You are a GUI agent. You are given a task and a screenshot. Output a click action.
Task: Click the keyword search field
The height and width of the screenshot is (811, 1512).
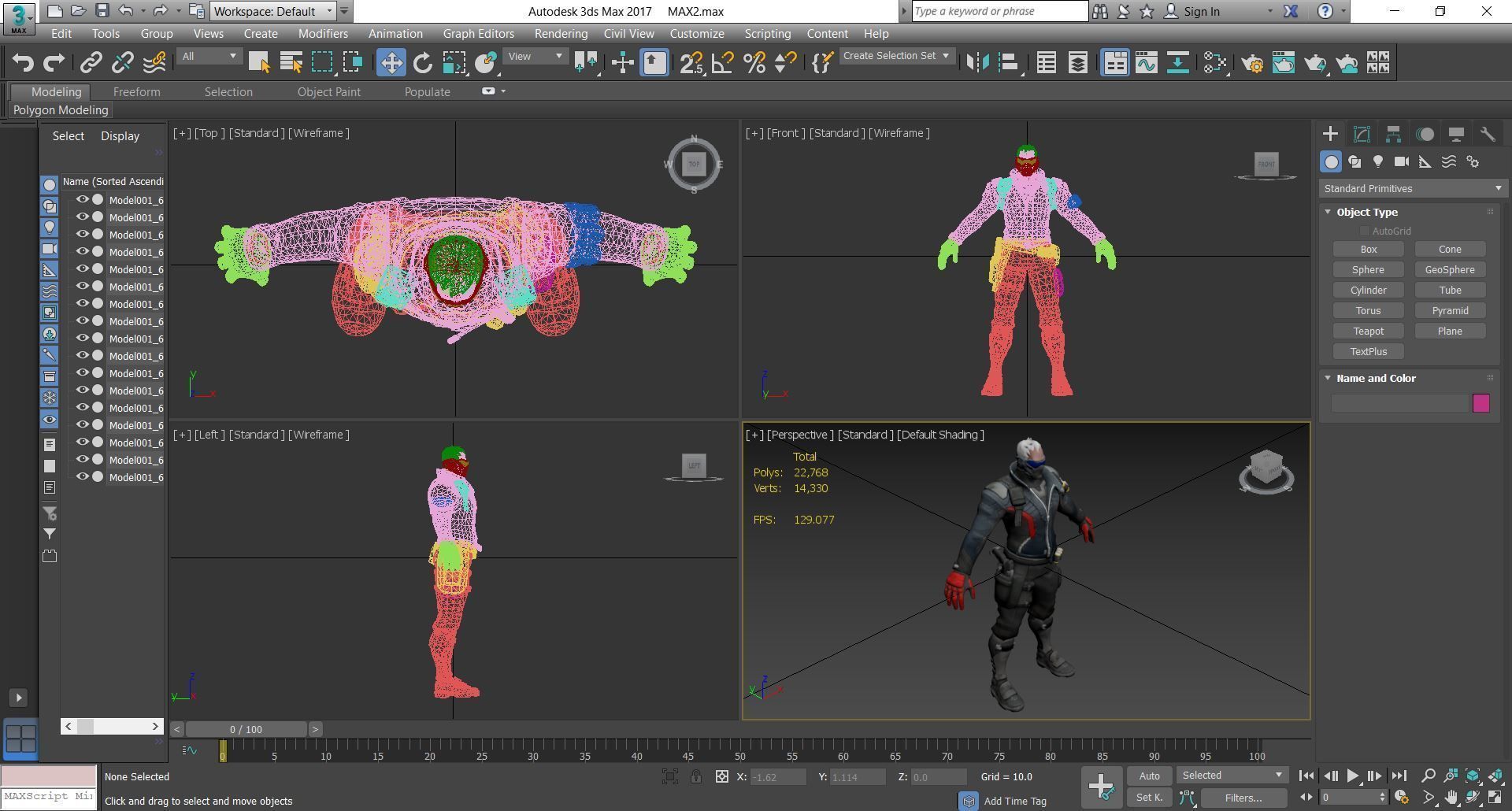(999, 11)
